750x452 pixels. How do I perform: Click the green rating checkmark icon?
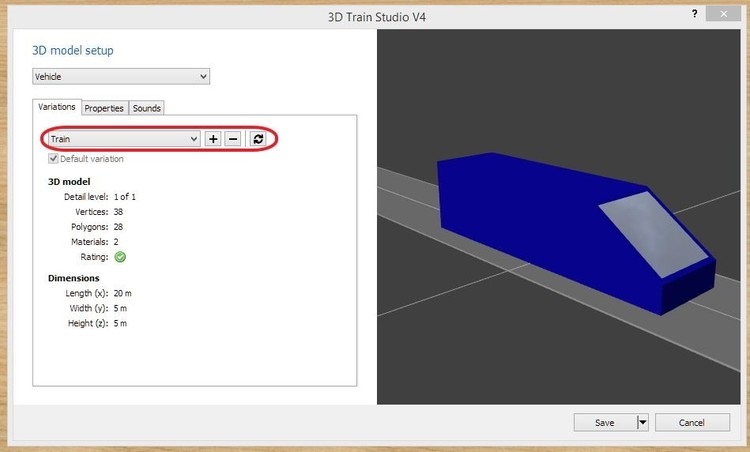[x=120, y=257]
